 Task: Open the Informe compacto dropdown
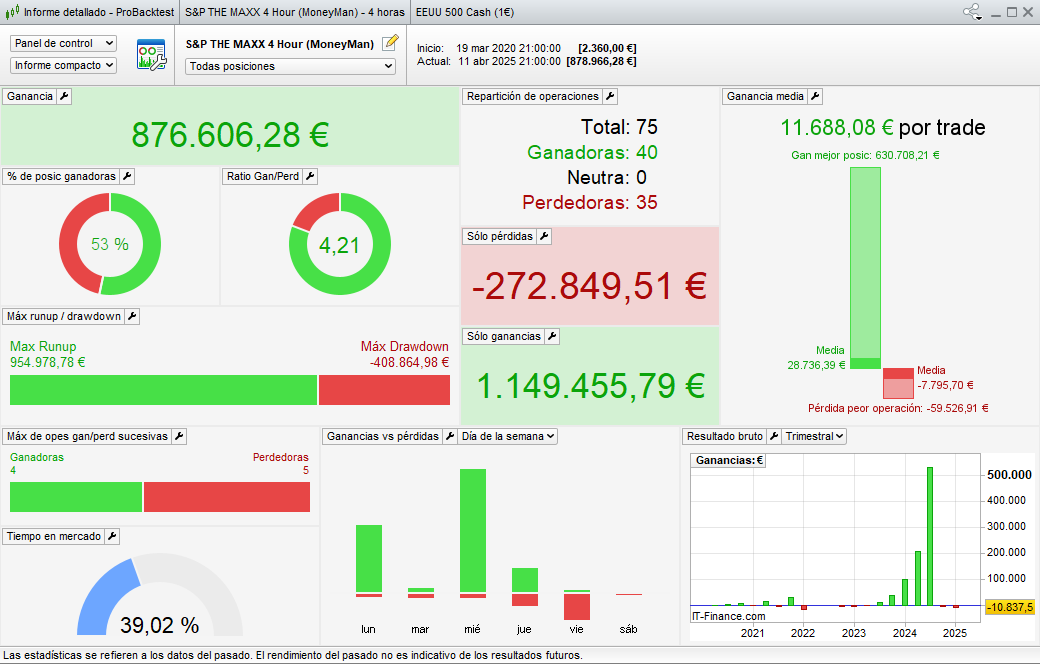(x=63, y=65)
